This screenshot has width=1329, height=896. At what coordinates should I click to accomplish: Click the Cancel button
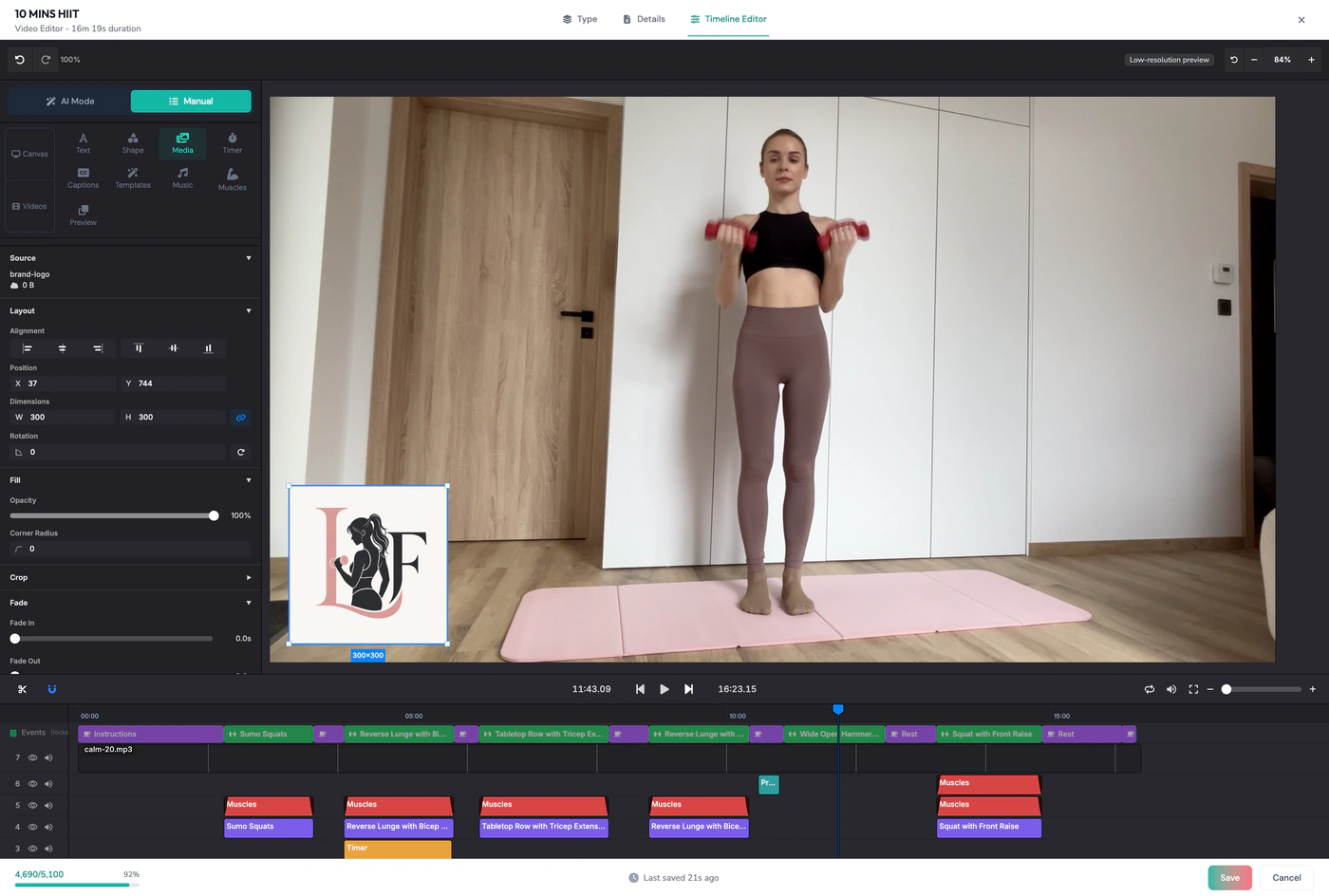pos(1286,878)
